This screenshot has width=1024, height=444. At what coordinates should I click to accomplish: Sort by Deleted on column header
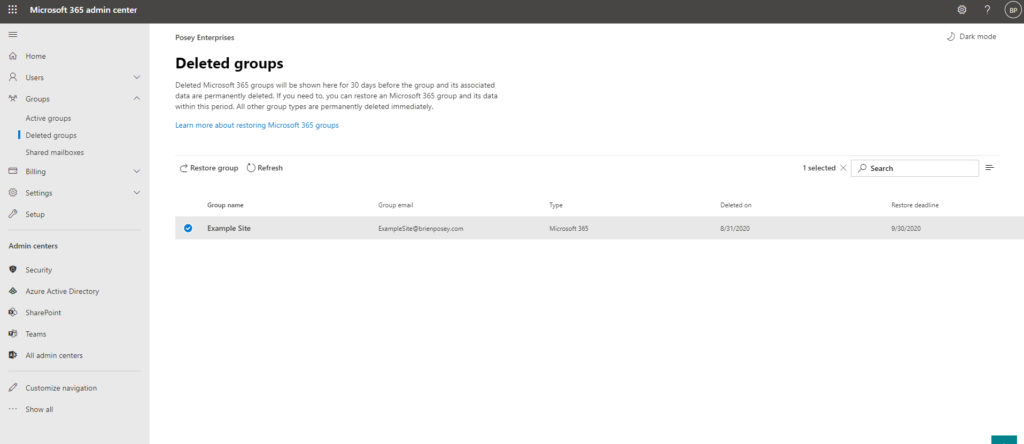(x=736, y=205)
